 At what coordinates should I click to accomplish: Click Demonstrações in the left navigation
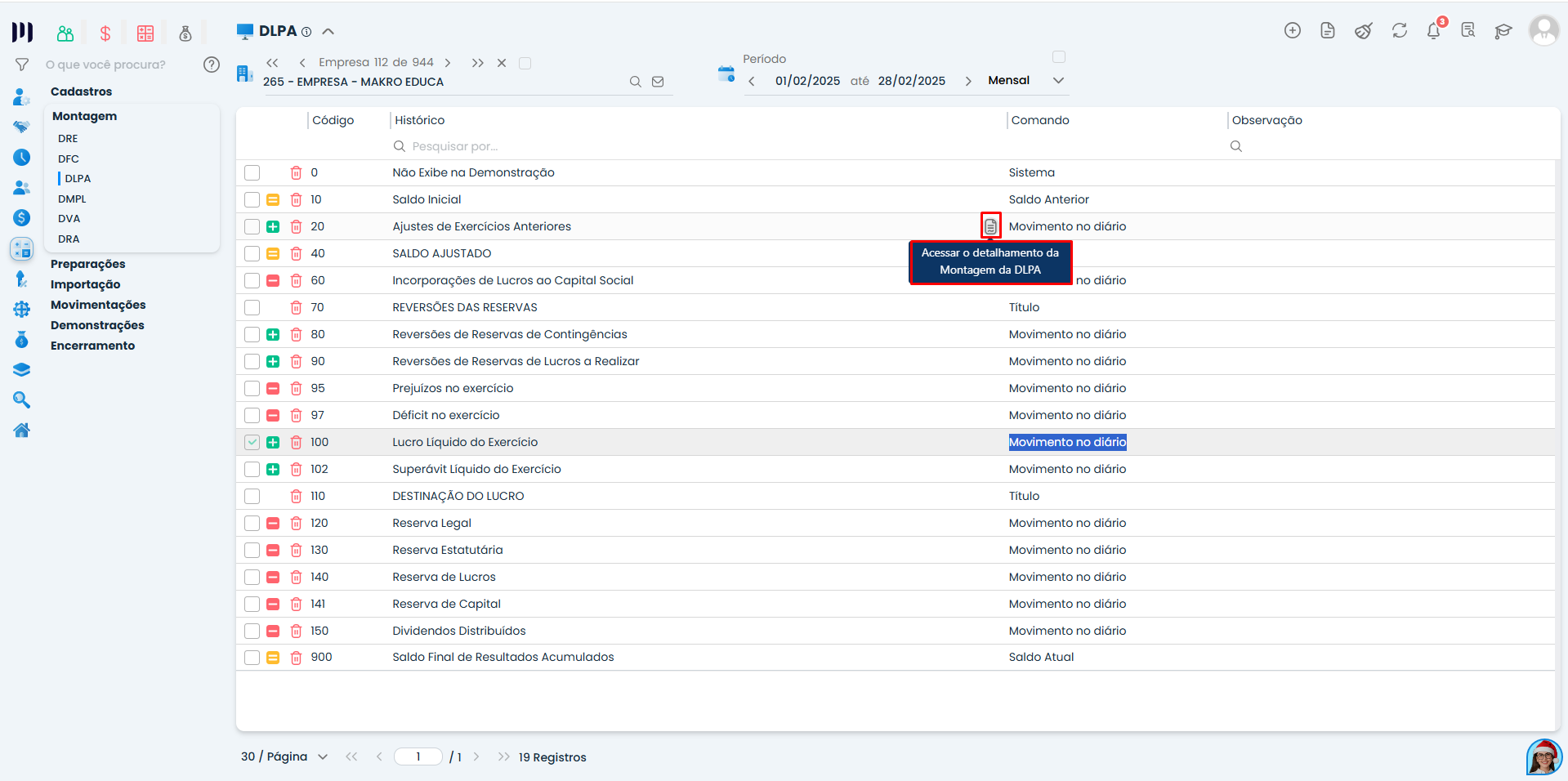point(97,324)
